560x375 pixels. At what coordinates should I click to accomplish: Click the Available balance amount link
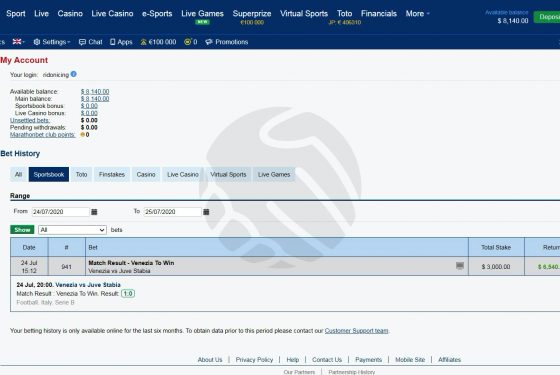(95, 92)
